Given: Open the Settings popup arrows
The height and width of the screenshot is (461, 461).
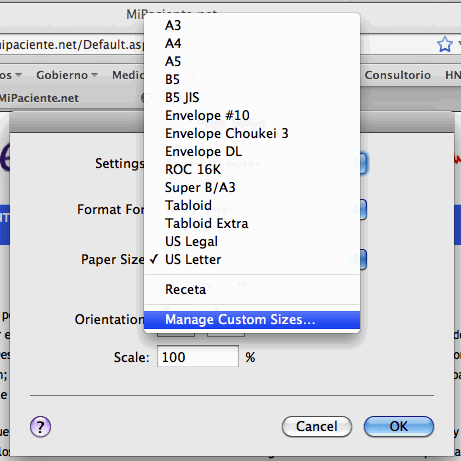Looking at the screenshot, I should [363, 163].
